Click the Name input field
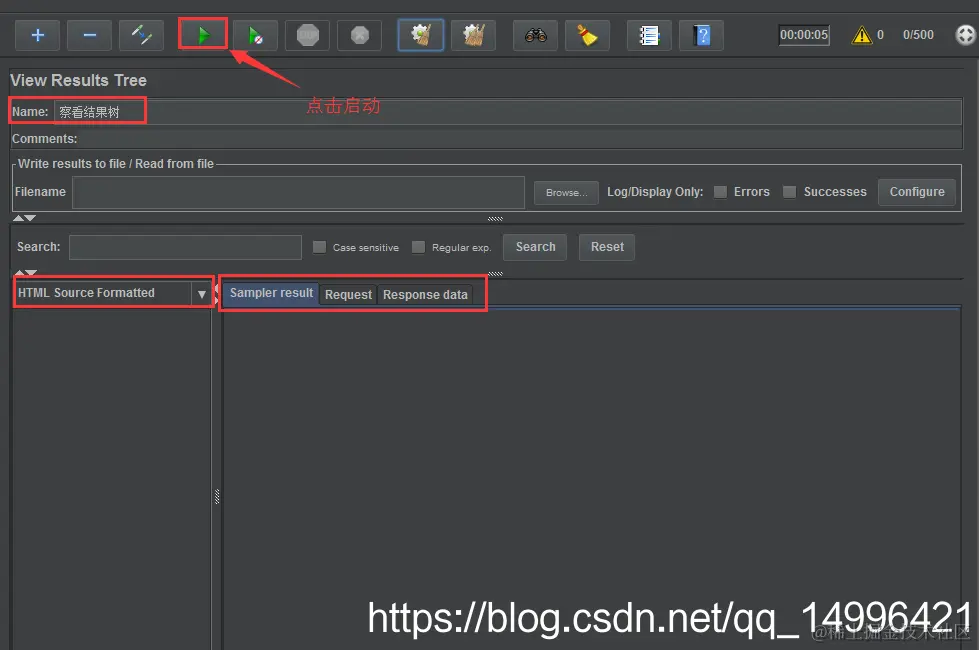979x650 pixels. (508, 112)
